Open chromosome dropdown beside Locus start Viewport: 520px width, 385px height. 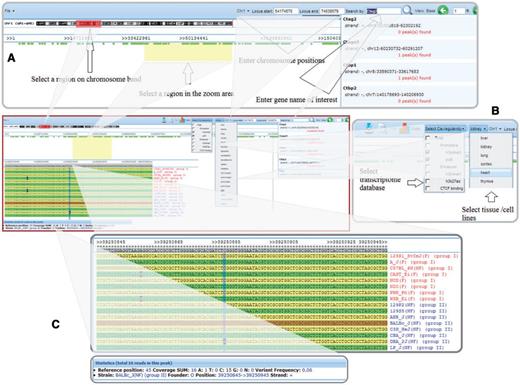pos(243,11)
